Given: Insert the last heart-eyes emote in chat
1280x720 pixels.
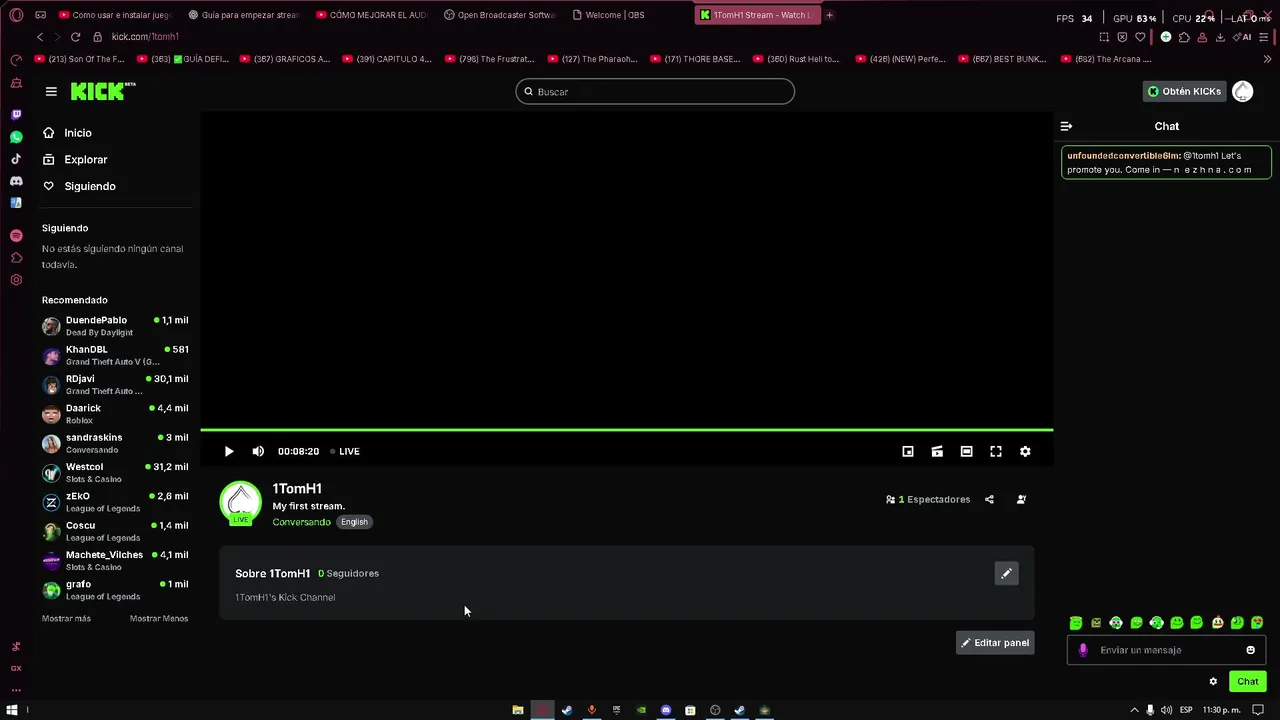Looking at the screenshot, I should tap(1257, 623).
